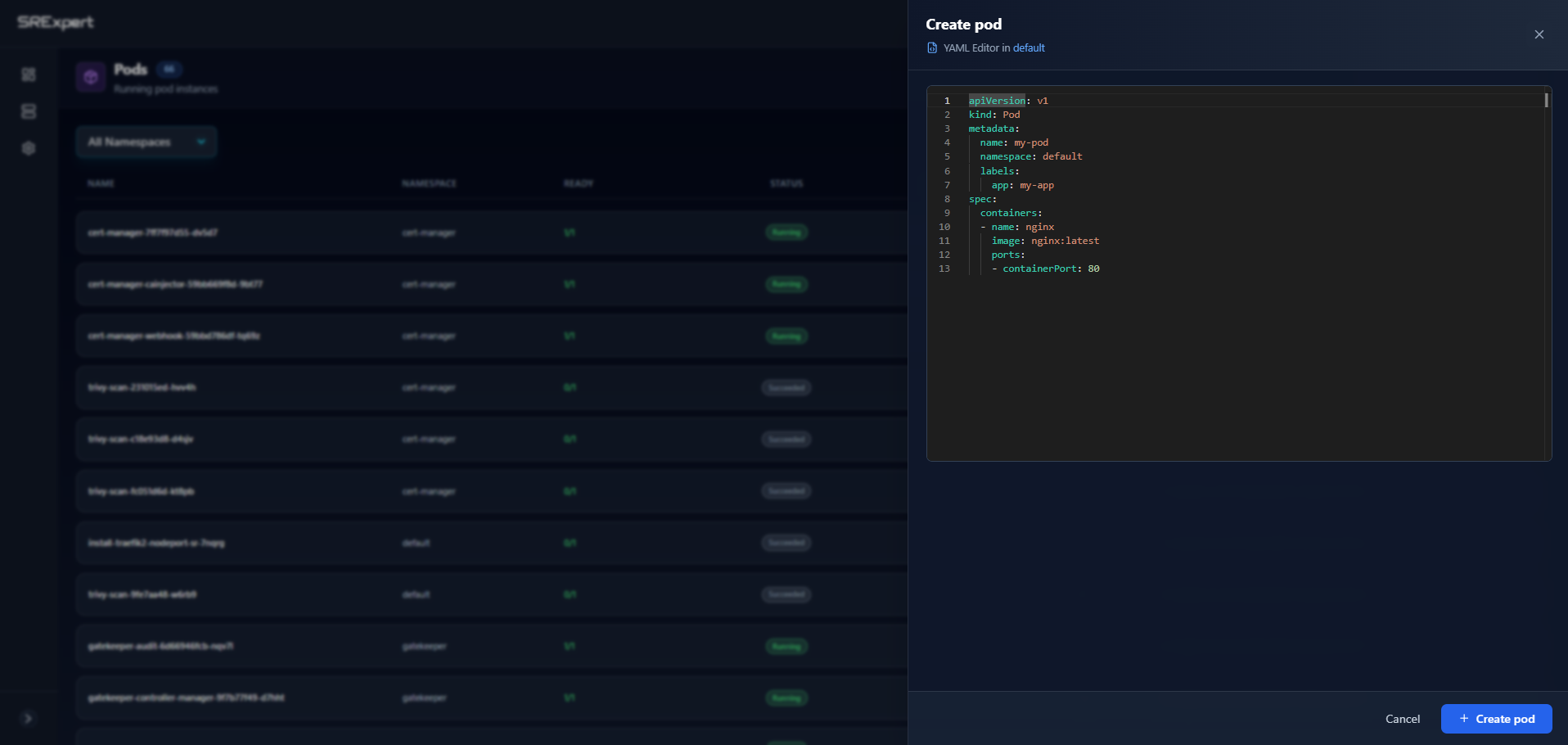Select the Pods icon in the sidebar
Image resolution: width=1568 pixels, height=745 pixels.
pos(29,111)
